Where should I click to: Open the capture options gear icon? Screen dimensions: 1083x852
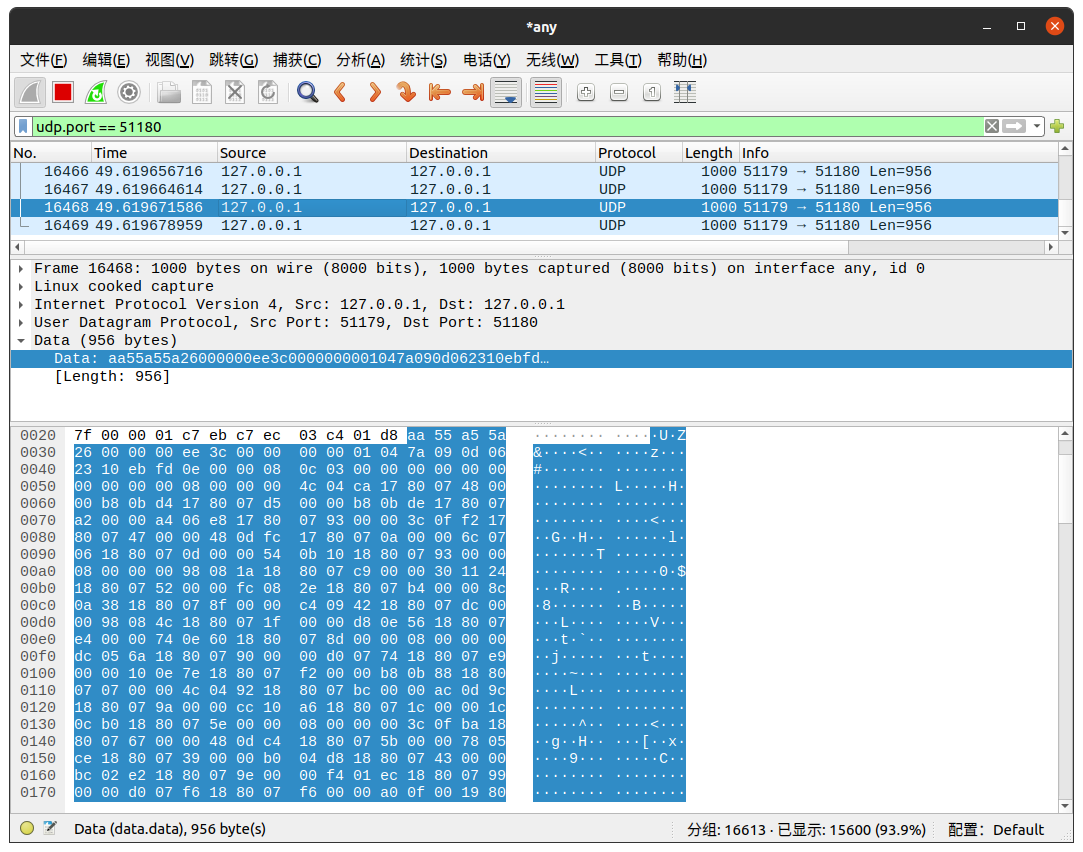point(129,92)
